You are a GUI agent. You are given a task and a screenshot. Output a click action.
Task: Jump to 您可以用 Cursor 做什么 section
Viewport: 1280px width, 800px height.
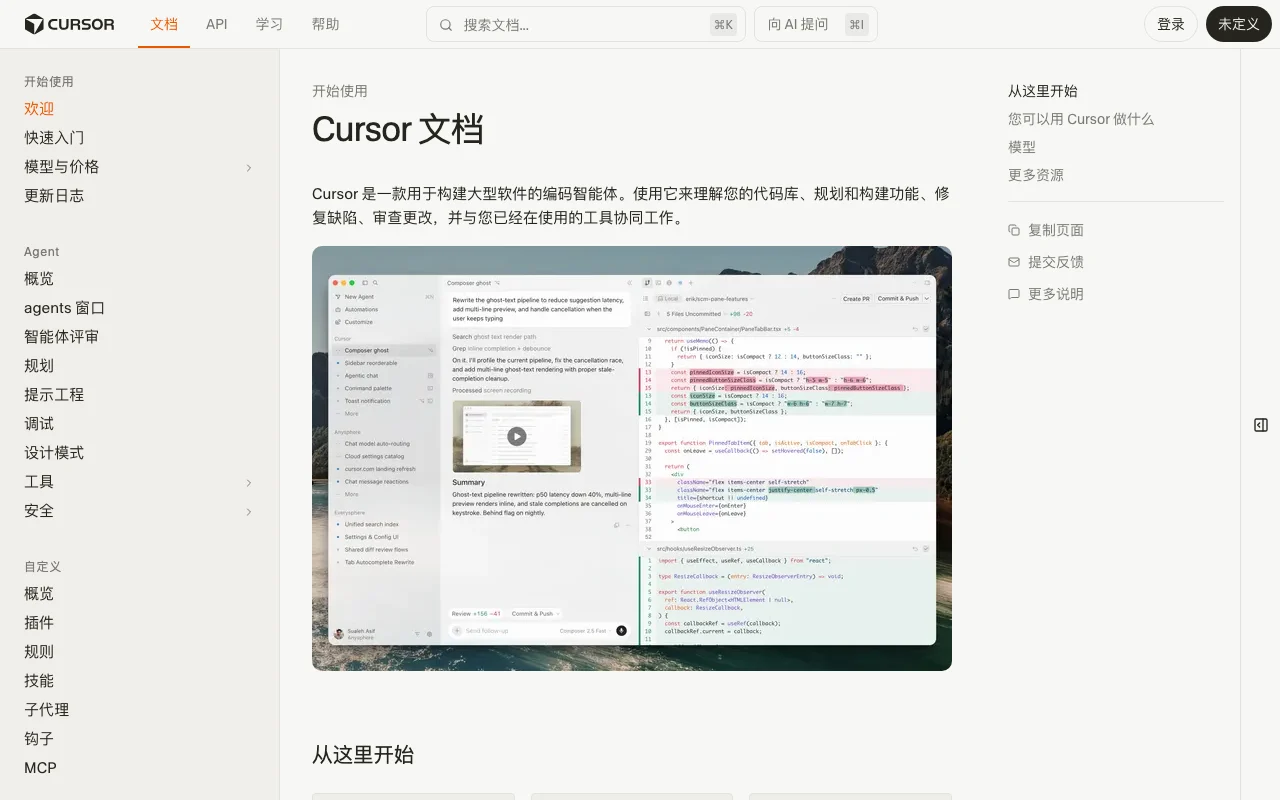(x=1081, y=119)
